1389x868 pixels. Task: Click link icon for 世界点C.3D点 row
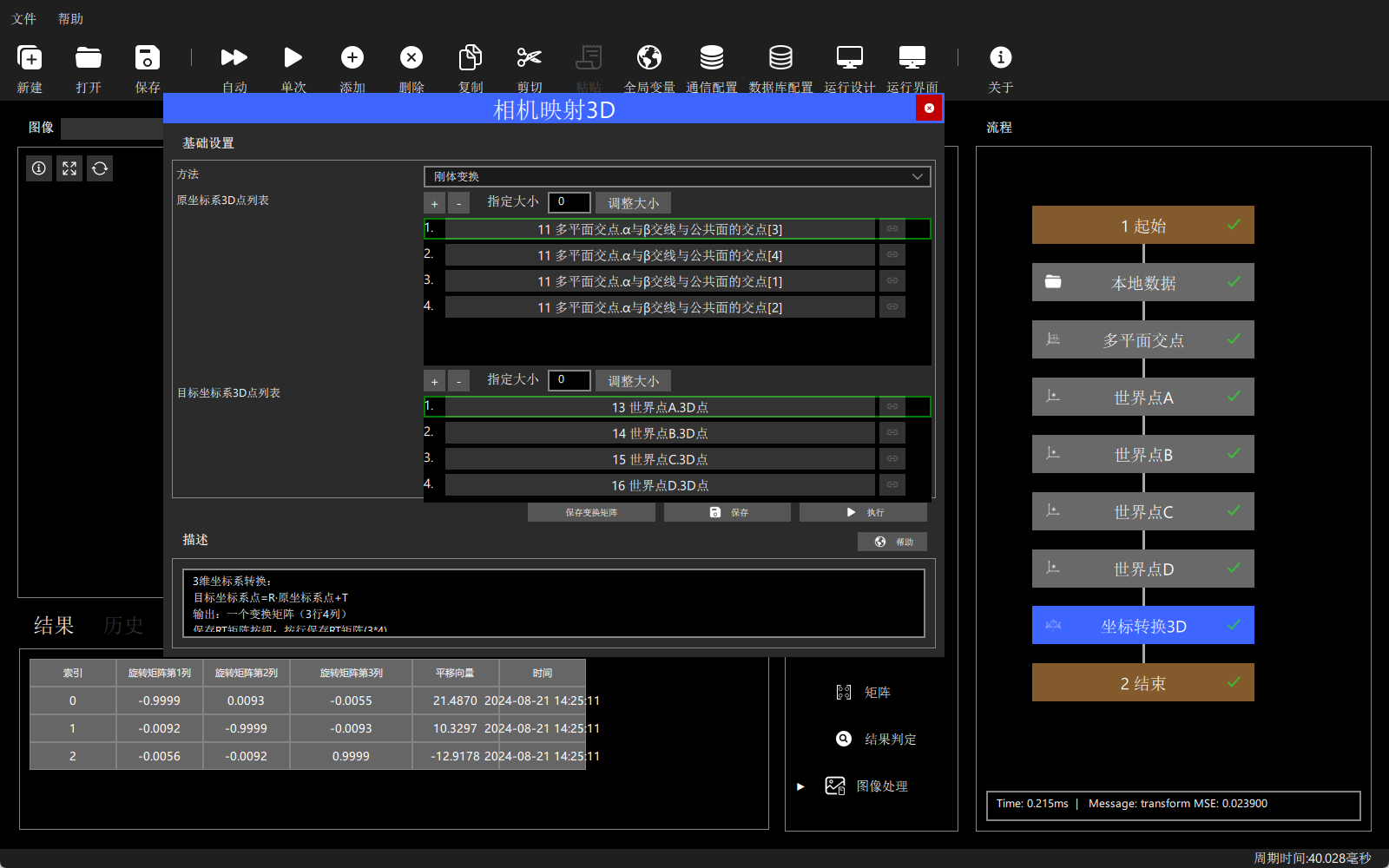pyautogui.click(x=892, y=459)
